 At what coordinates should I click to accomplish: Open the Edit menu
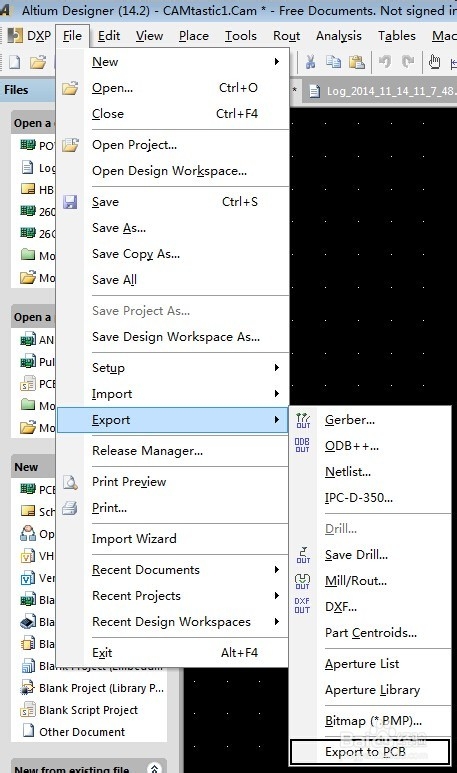coord(109,36)
